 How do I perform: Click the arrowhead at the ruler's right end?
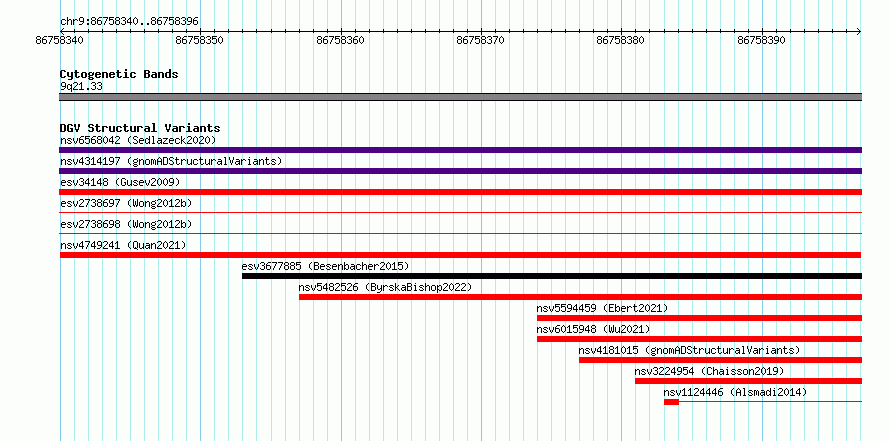pyautogui.click(x=859, y=31)
